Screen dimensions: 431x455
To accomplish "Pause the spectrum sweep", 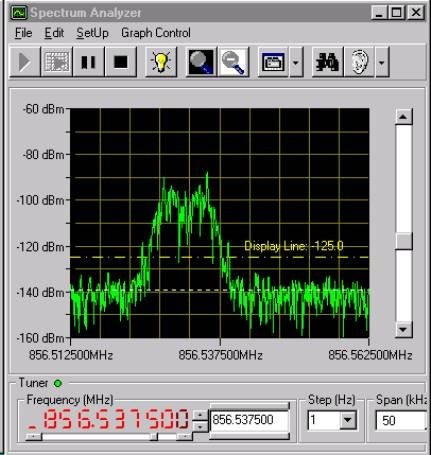I will [x=89, y=62].
